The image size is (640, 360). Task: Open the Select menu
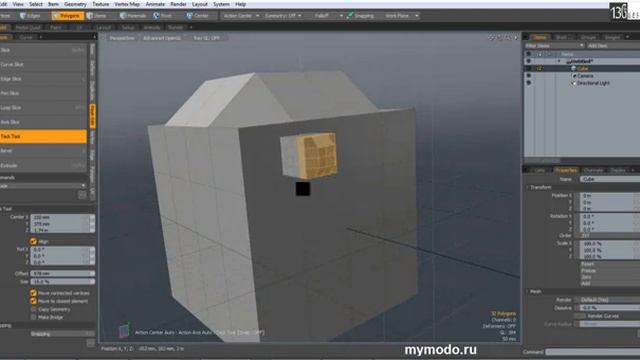36,4
